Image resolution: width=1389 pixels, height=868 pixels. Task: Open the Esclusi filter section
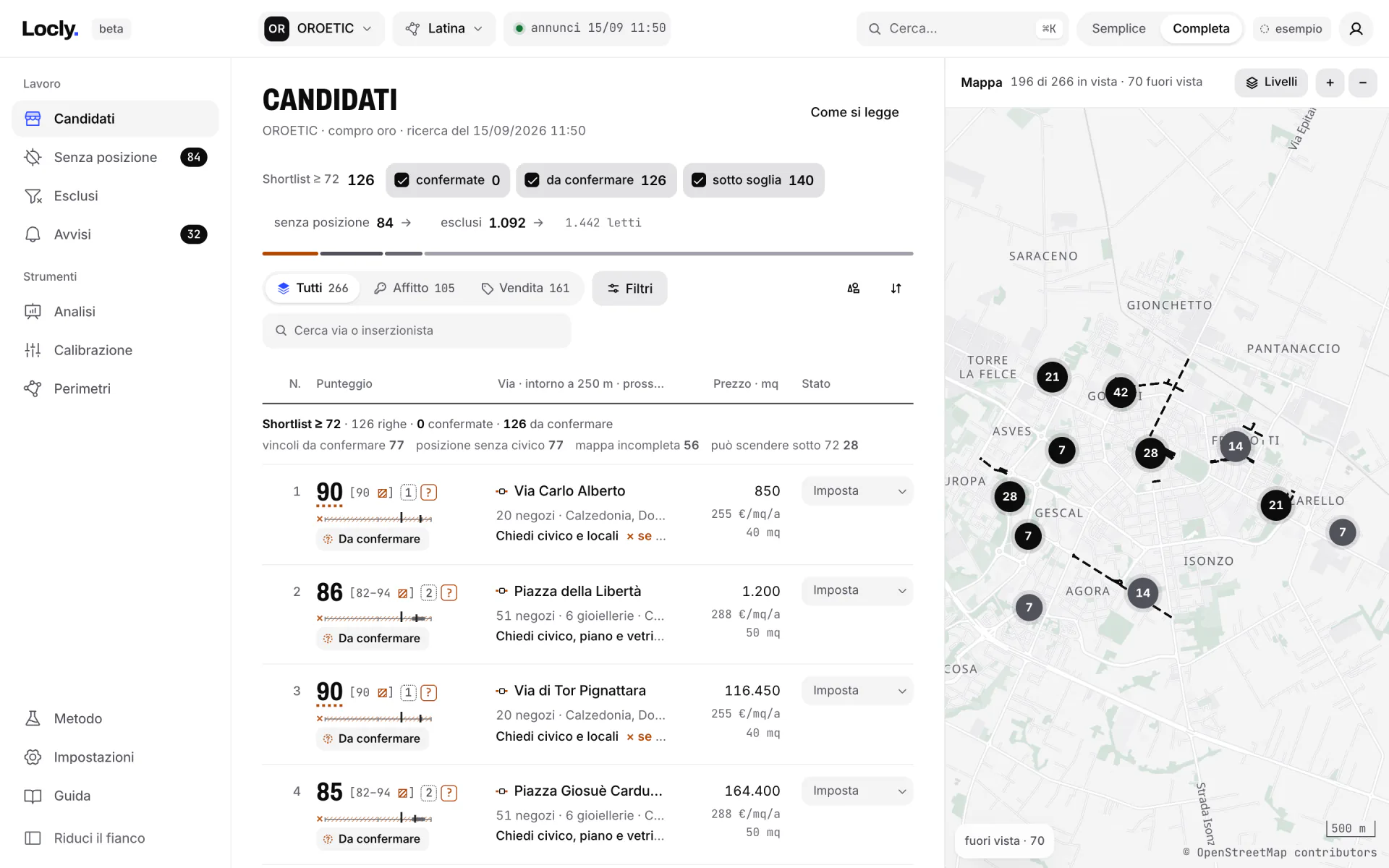click(x=115, y=196)
